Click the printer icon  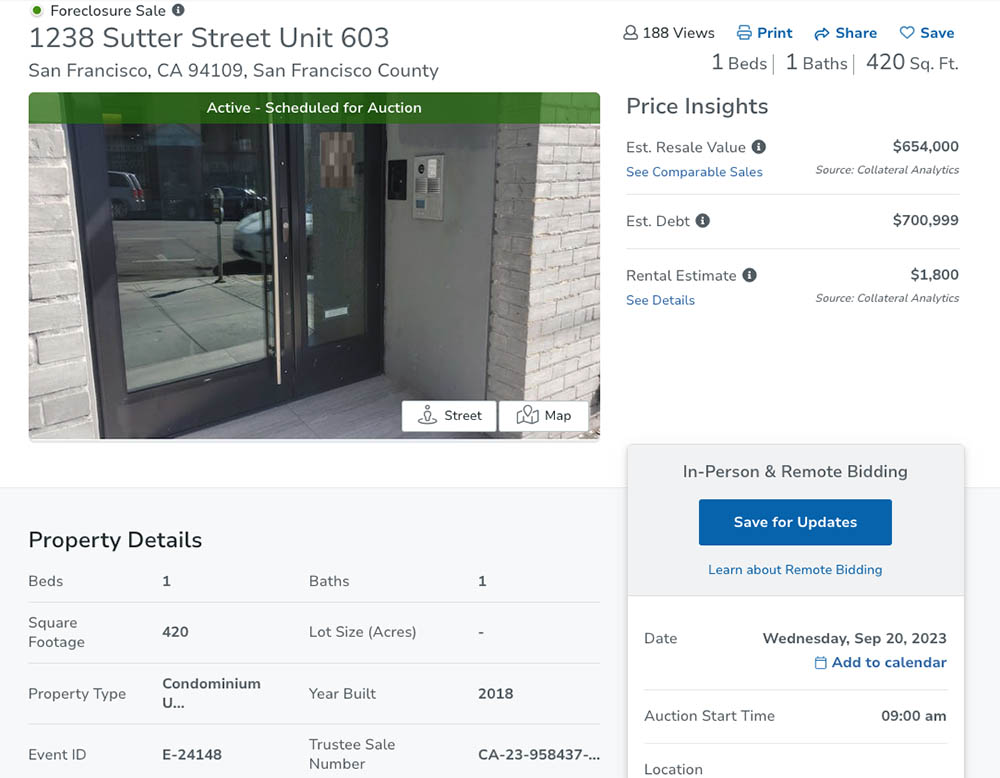(744, 33)
